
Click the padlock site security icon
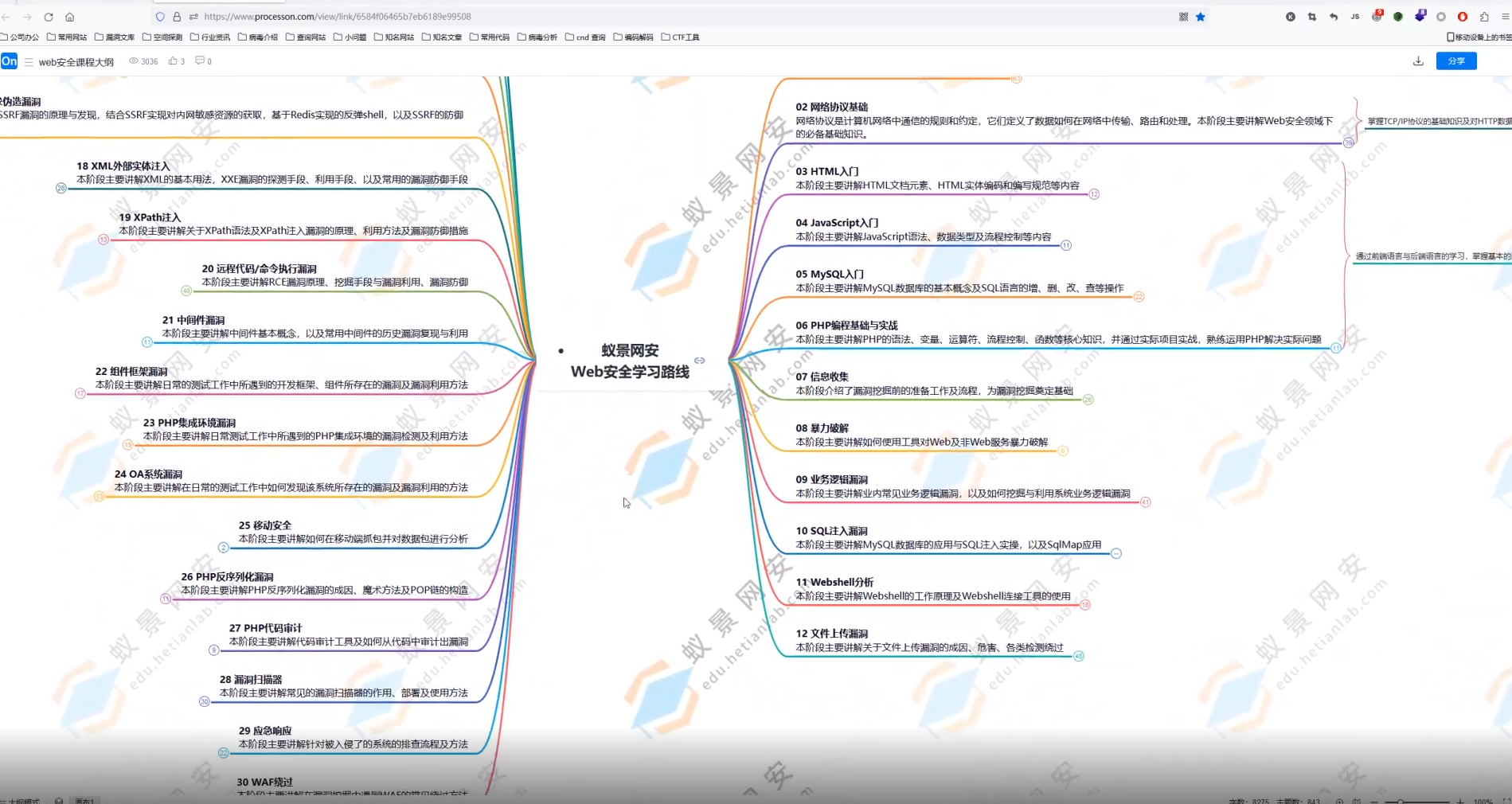[177, 17]
